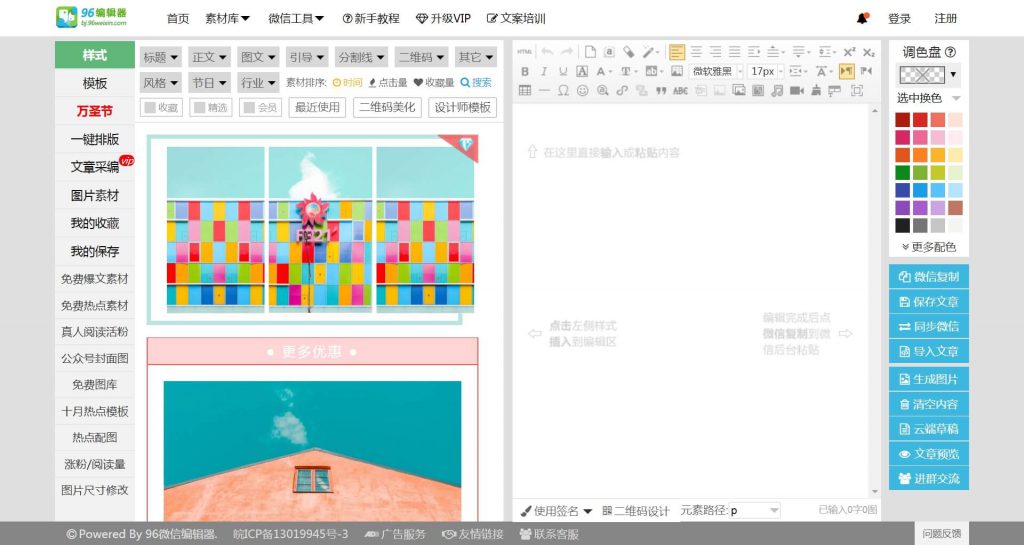Insert a table using table icon
This screenshot has width=1024, height=545.
[525, 90]
